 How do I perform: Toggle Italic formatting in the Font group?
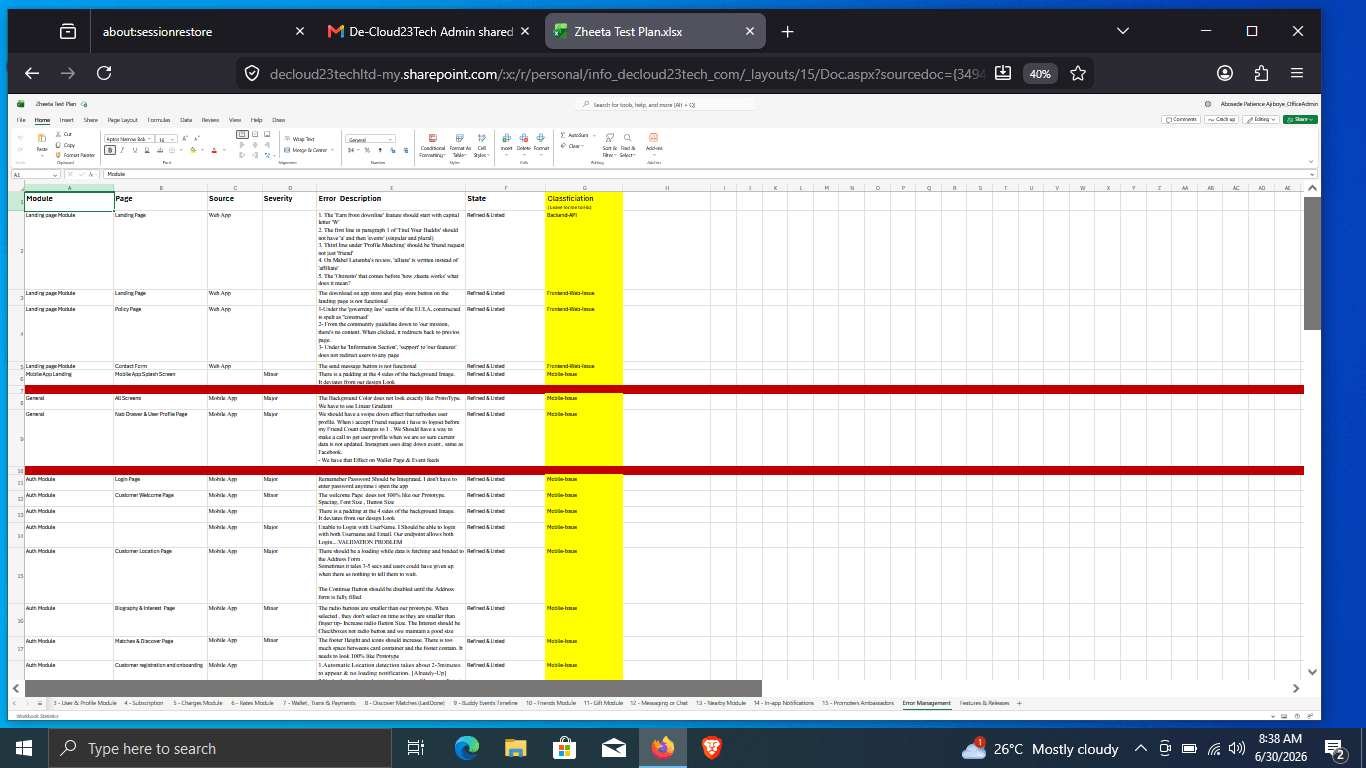tap(122, 150)
